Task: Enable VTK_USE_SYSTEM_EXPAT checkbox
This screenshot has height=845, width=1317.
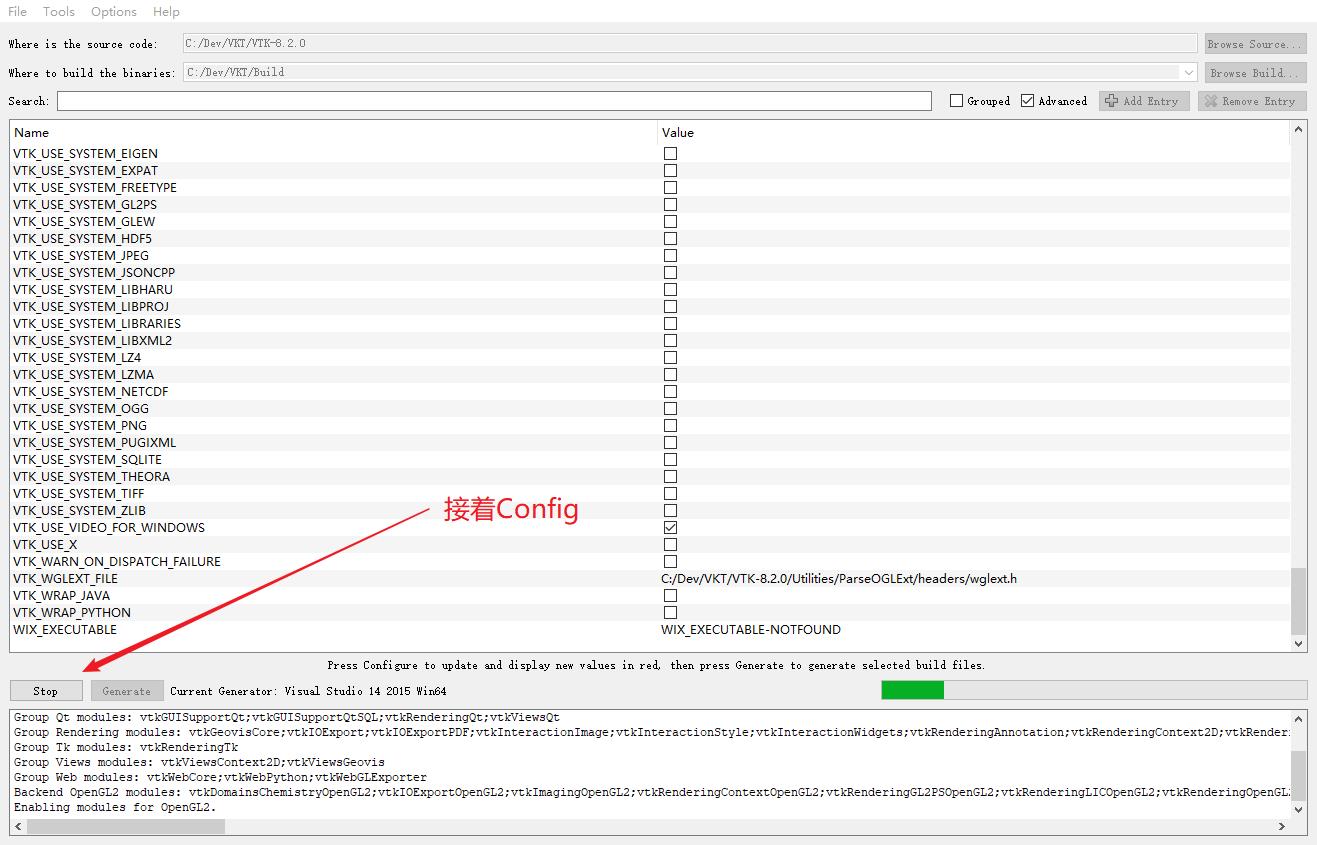Action: click(670, 171)
